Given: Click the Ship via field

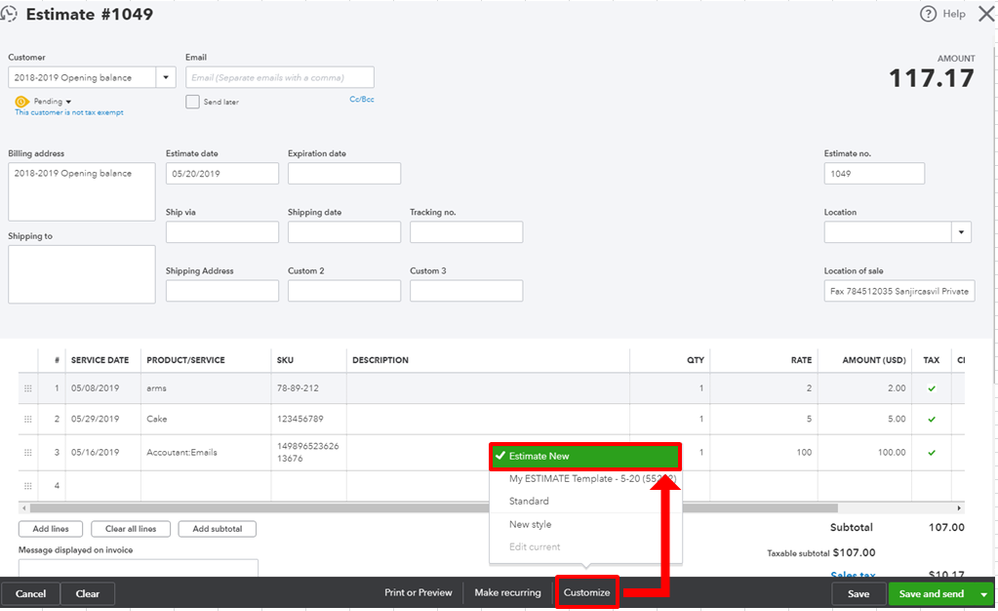Looking at the screenshot, I should coord(222,232).
